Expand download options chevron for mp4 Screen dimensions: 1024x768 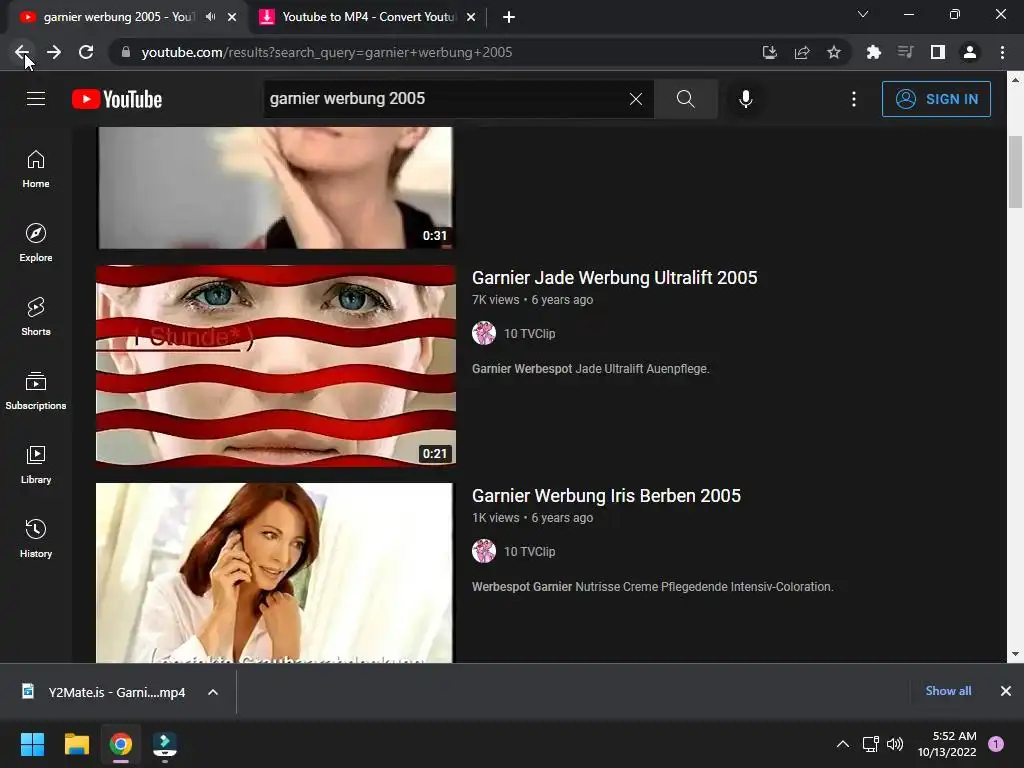(213, 692)
